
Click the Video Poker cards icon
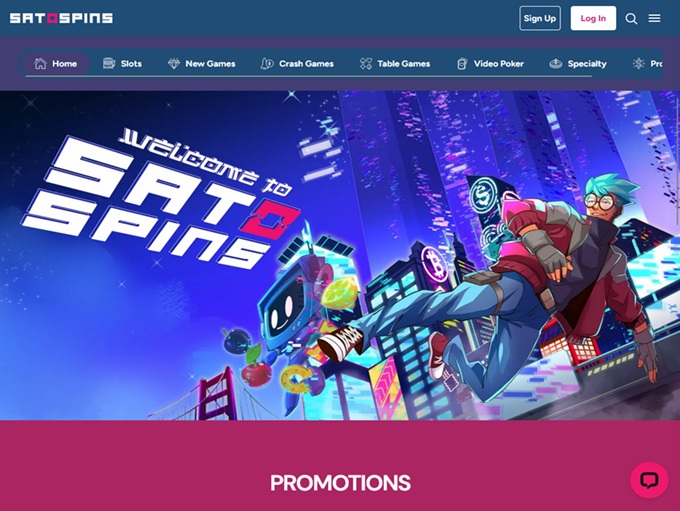point(462,64)
